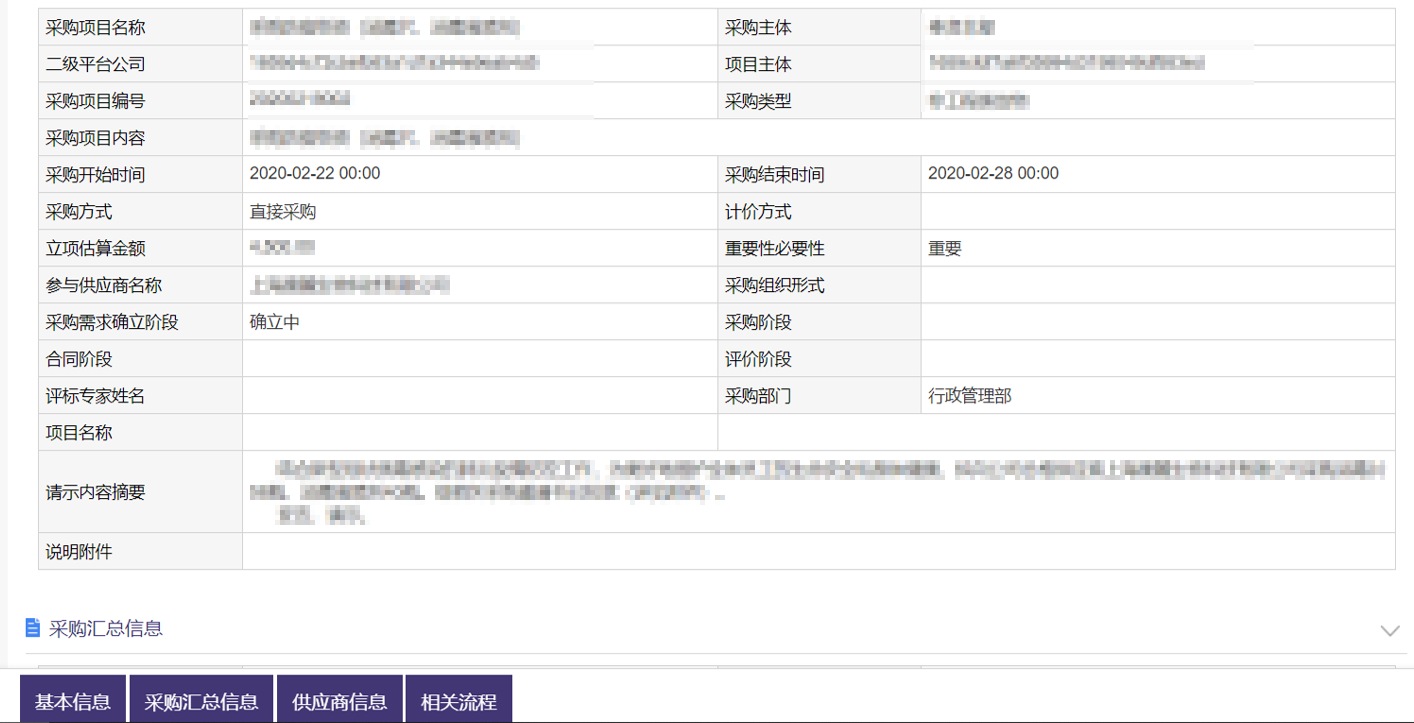Open the 相关流程 tab
The width and height of the screenshot is (1414, 723).
coord(459,699)
